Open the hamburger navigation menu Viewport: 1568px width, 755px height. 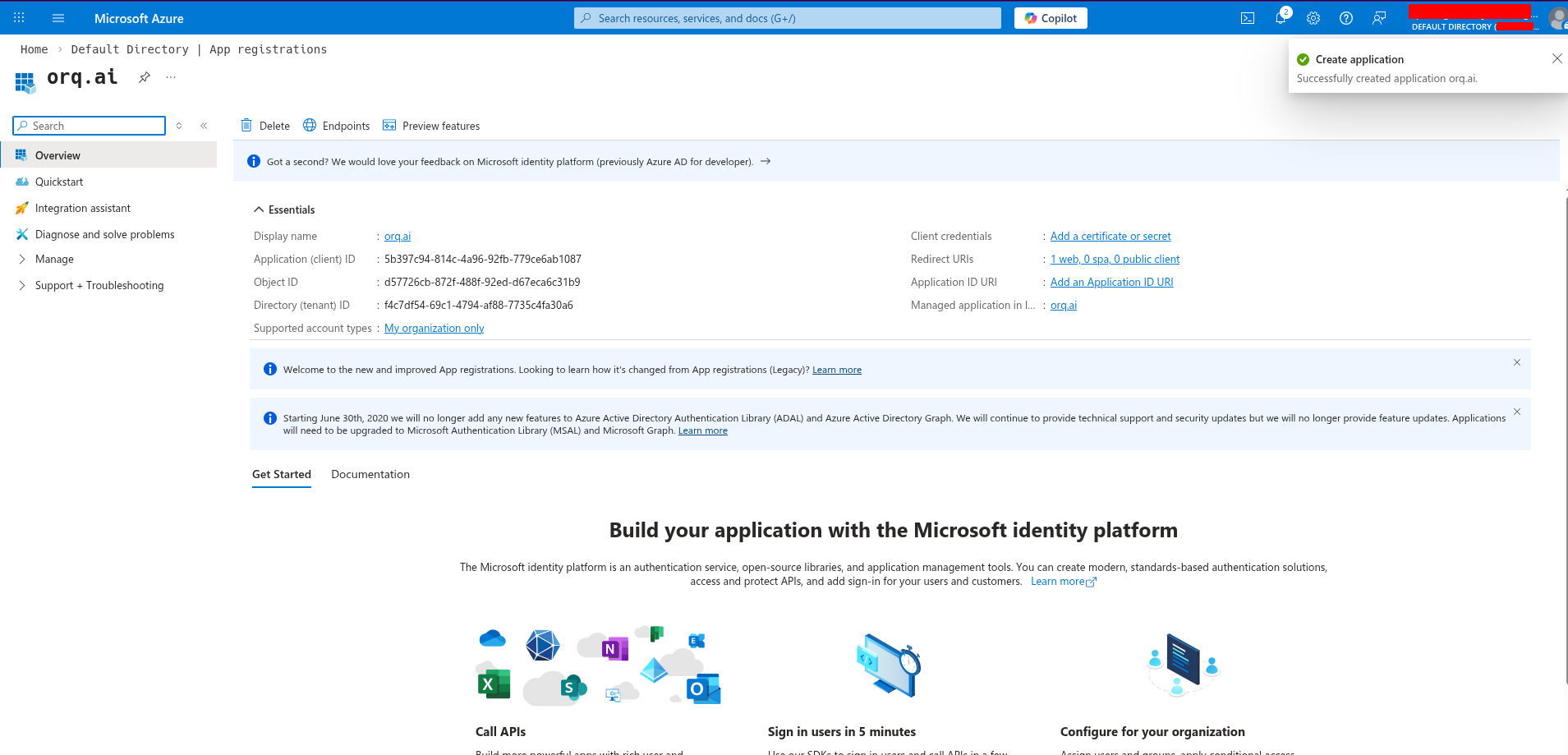click(x=57, y=17)
